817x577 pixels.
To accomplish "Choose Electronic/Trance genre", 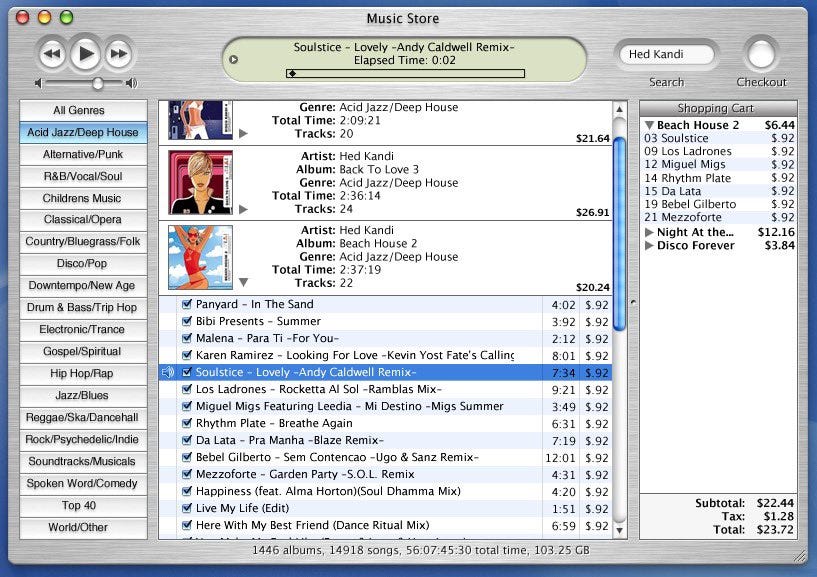I will tap(83, 329).
